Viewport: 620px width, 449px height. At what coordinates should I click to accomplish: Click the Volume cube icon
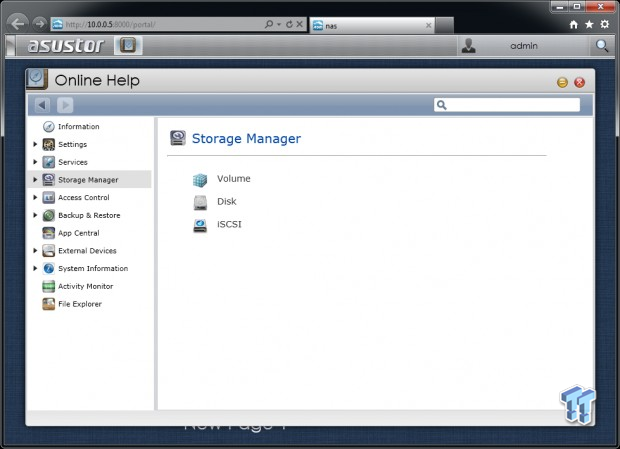[x=200, y=180]
